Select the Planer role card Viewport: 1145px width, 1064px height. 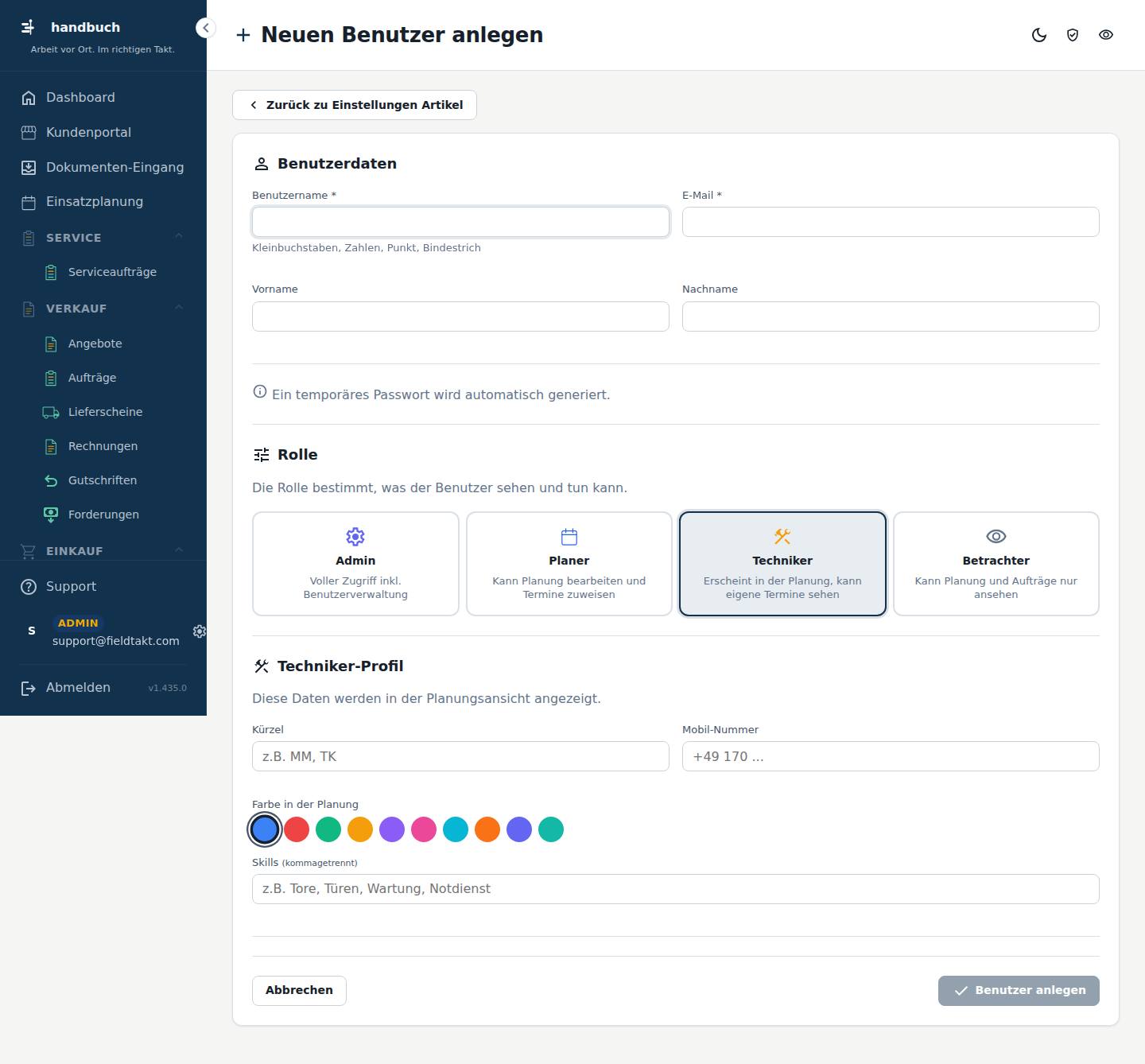point(569,564)
